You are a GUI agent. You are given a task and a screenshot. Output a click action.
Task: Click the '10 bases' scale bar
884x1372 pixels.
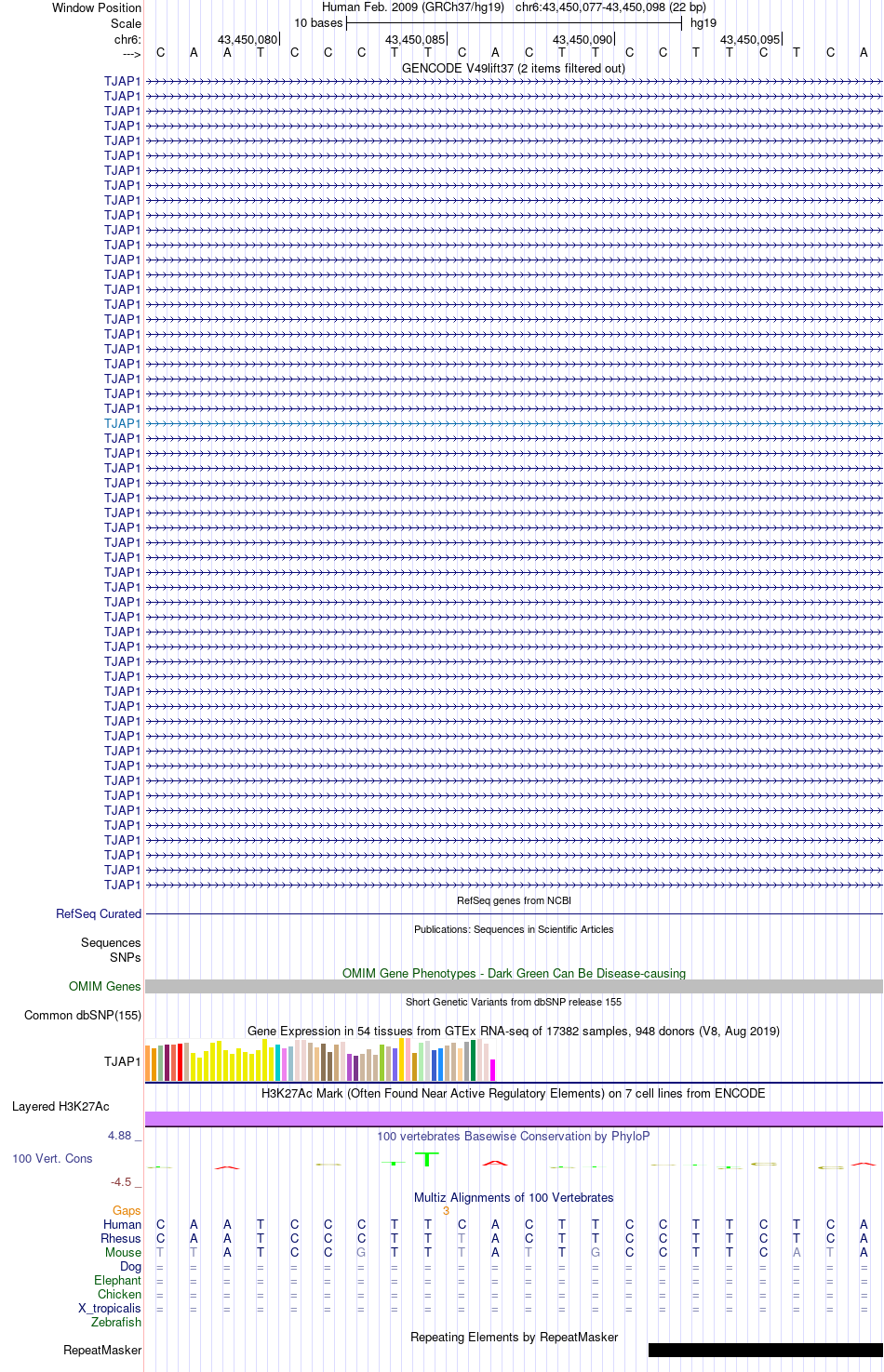point(514,23)
